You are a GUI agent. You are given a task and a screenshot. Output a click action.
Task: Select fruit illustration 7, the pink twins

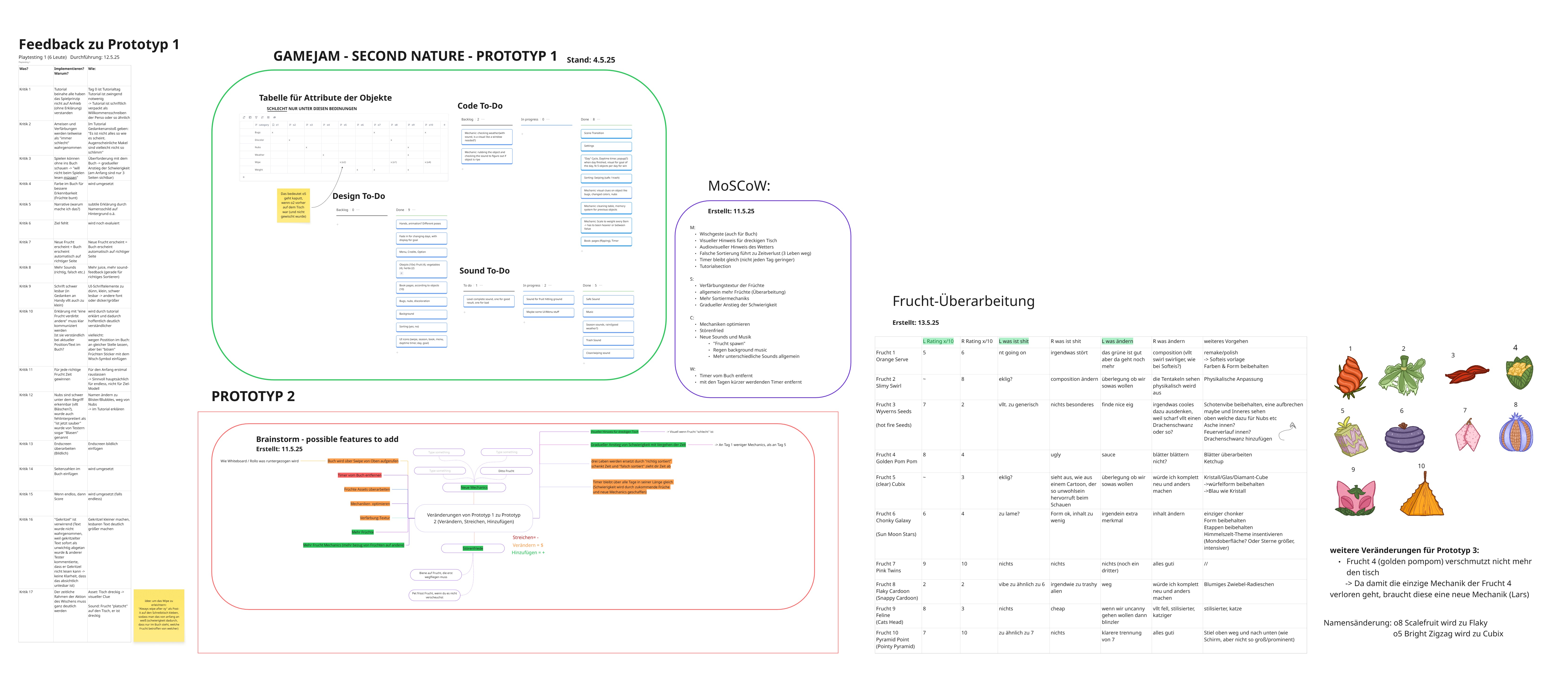click(x=1468, y=435)
